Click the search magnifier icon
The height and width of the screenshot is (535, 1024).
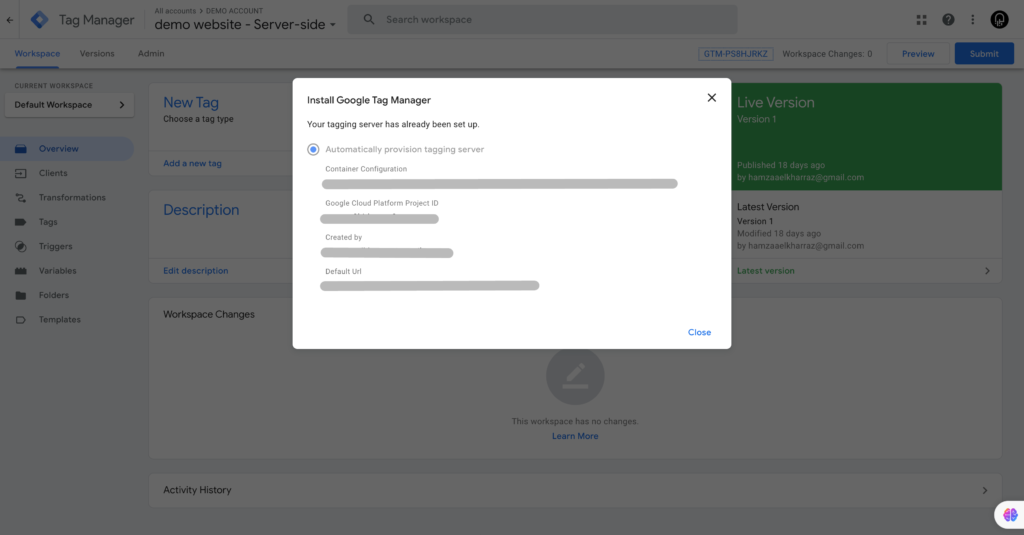[369, 20]
